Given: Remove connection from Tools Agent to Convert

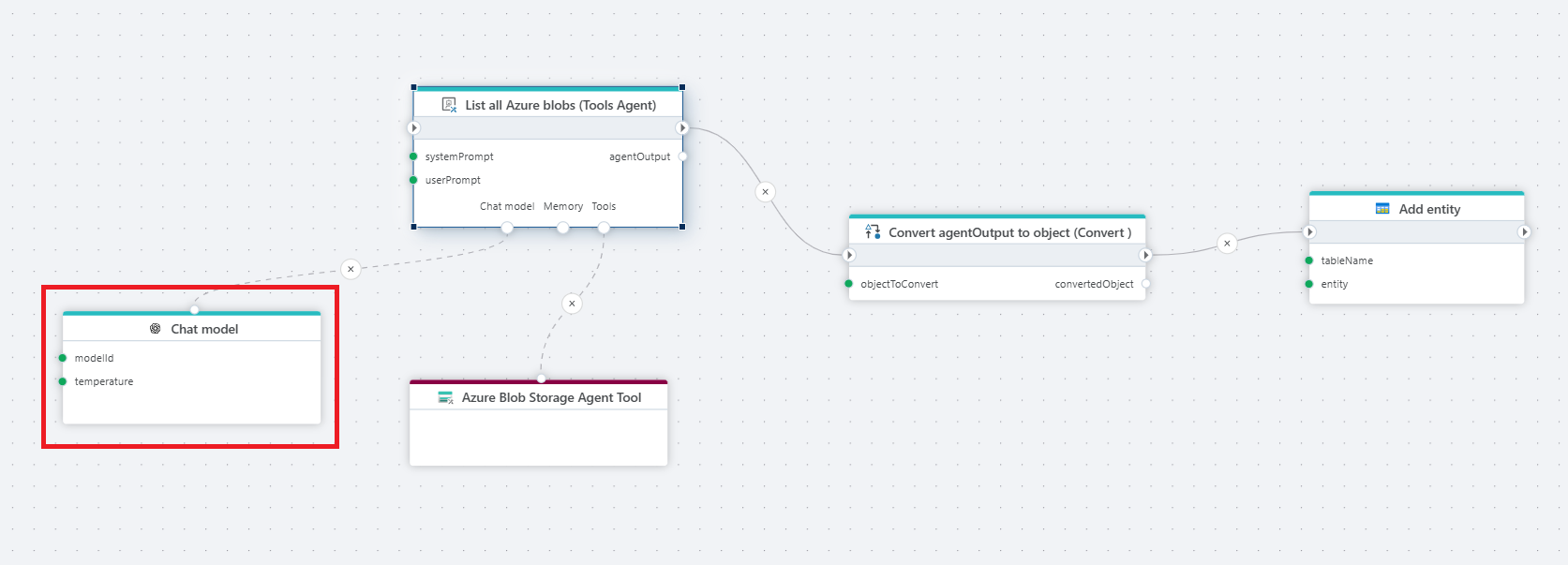Looking at the screenshot, I should [x=765, y=192].
